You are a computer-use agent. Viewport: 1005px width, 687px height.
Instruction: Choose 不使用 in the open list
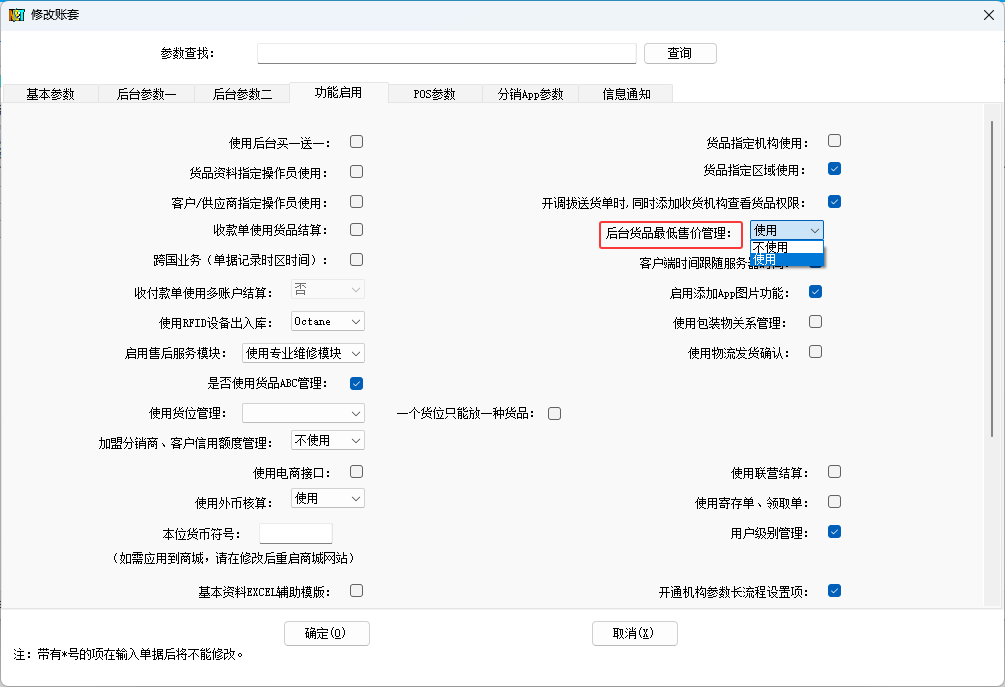(x=787, y=247)
